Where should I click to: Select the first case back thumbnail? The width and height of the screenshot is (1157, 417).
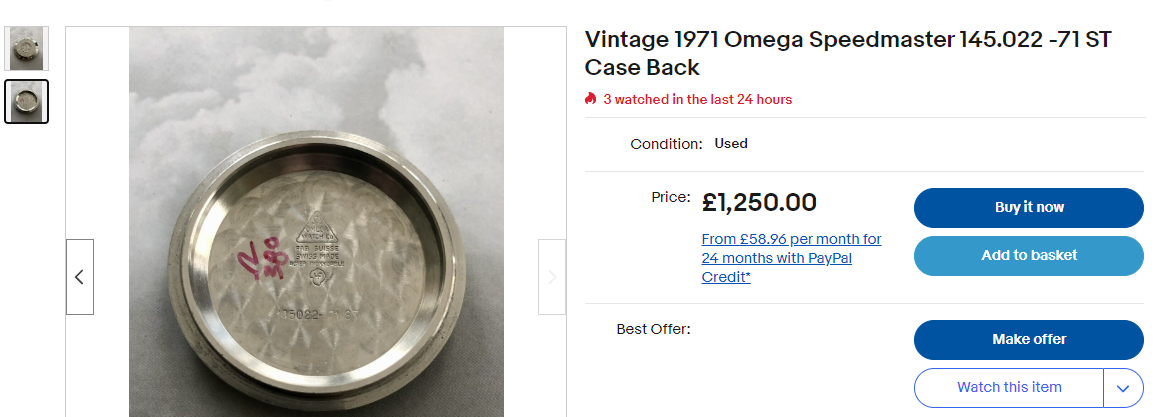[x=27, y=48]
